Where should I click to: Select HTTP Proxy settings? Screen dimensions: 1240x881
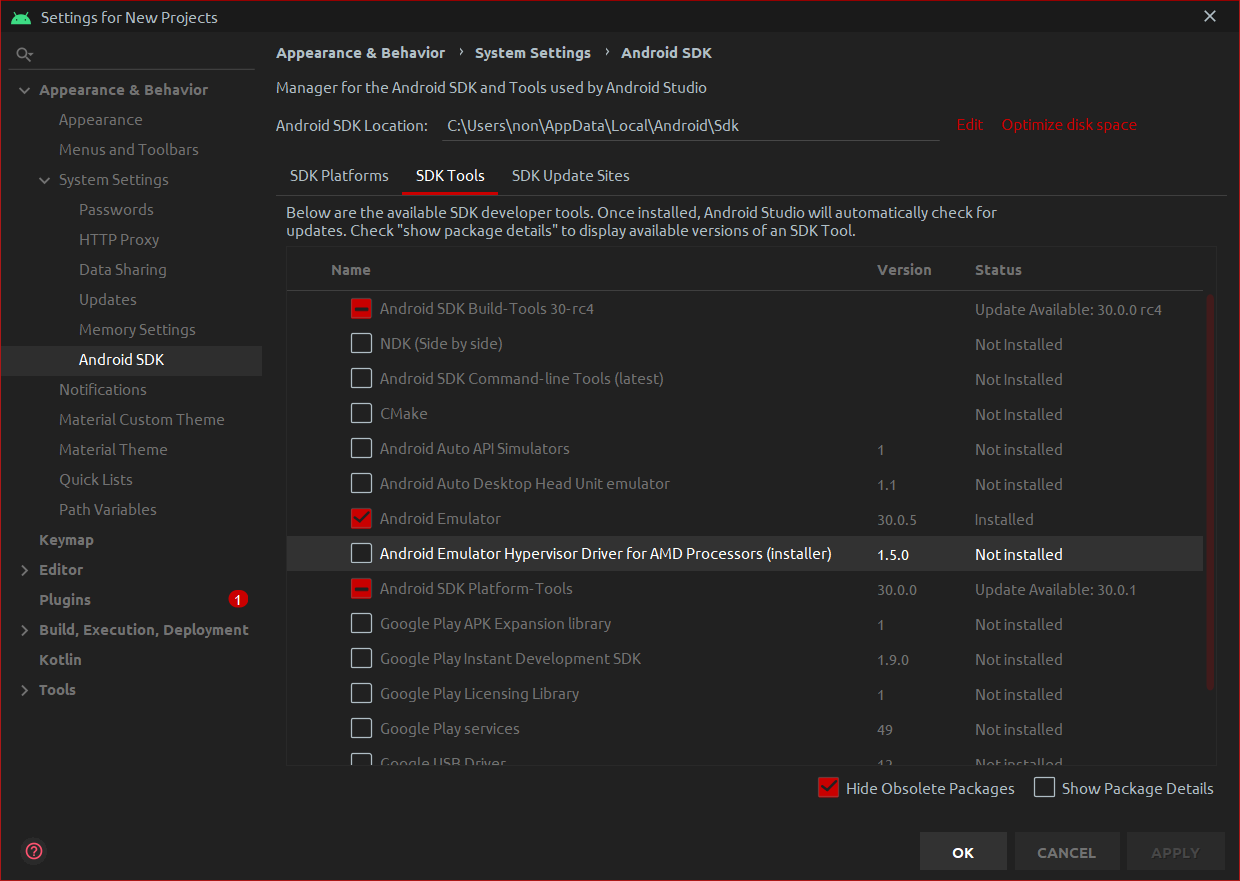119,240
